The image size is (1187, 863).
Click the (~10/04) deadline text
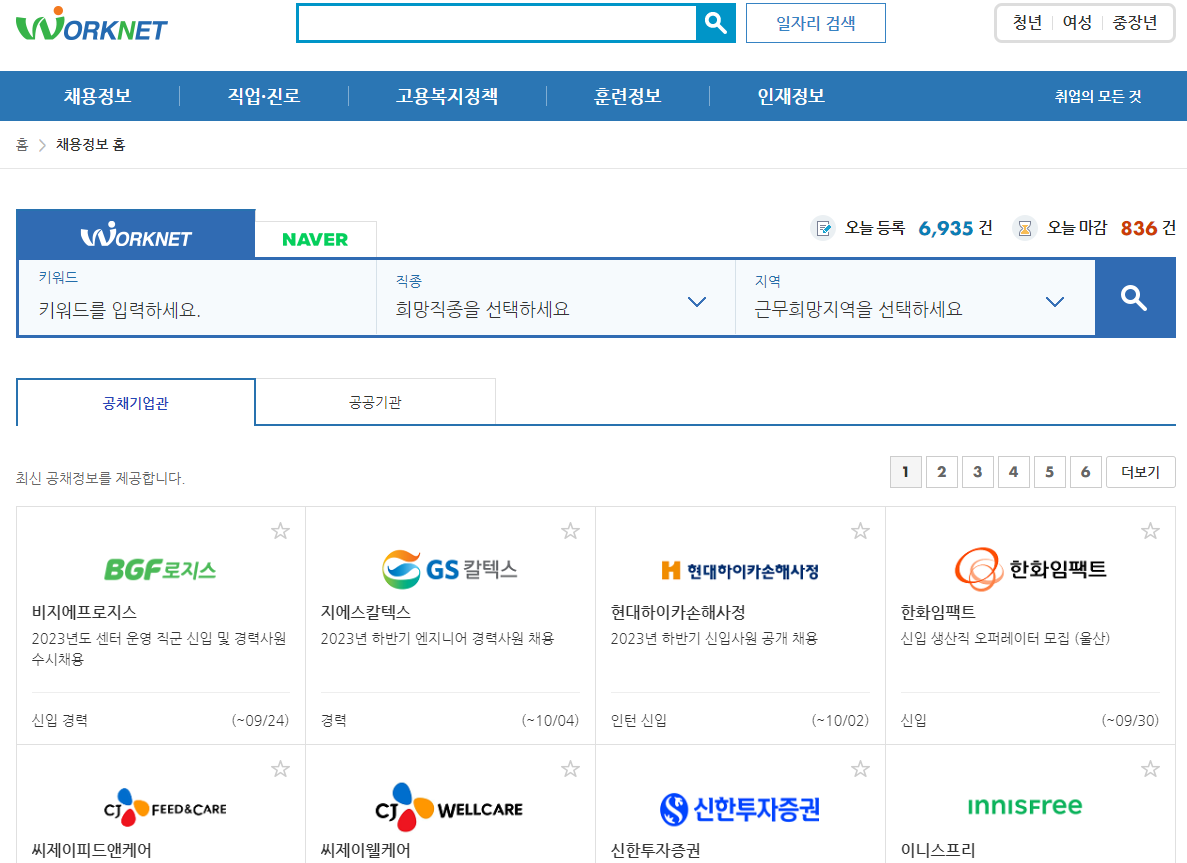550,720
